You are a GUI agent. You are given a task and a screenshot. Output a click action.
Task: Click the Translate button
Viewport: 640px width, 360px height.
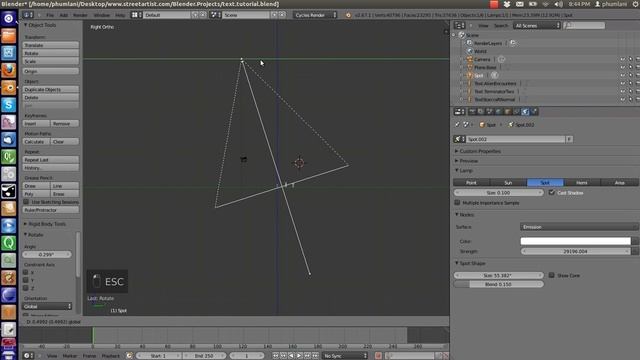(51, 45)
